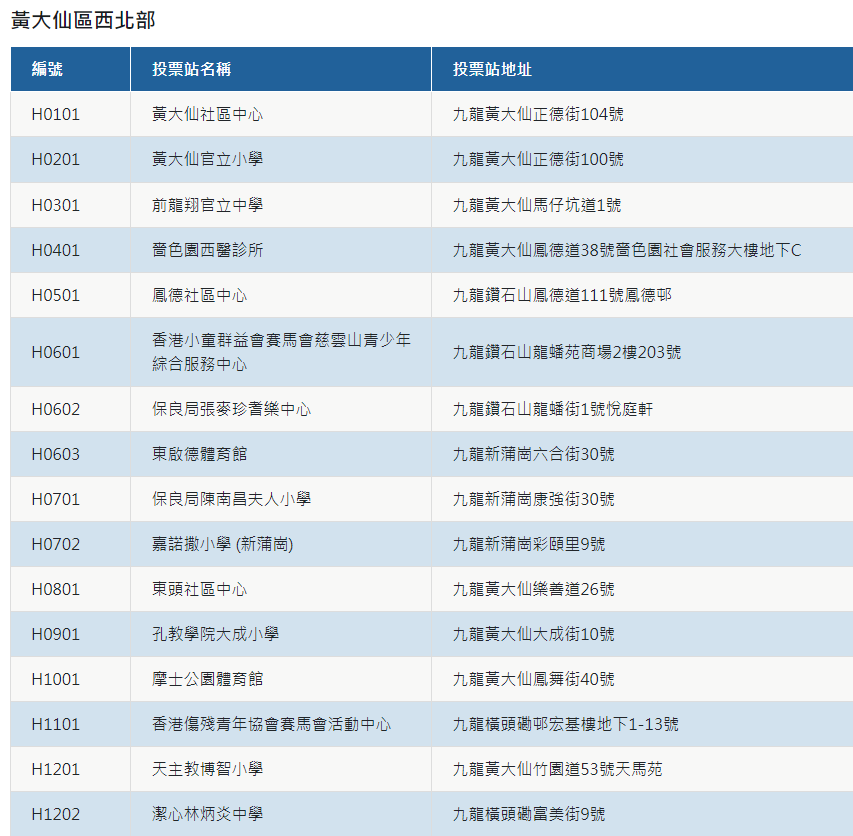Screen dimensions: 853x836
Task: Click the 黃大仙區西北部 section heading
Action: click(83, 20)
